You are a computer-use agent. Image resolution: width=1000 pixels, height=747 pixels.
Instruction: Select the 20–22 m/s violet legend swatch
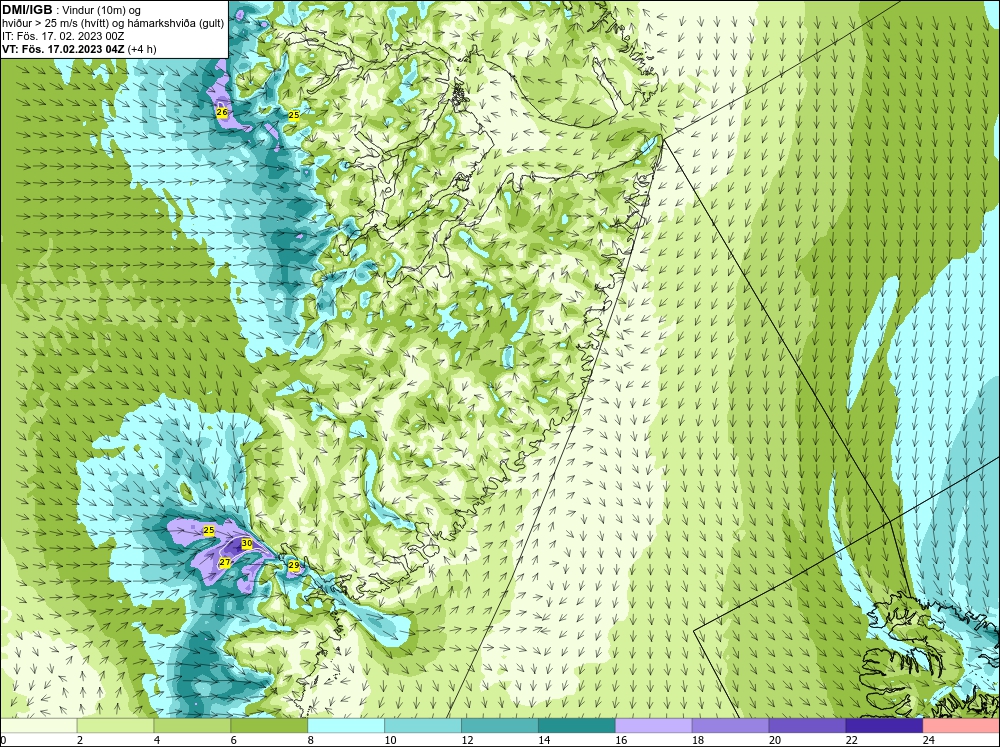(x=807, y=725)
